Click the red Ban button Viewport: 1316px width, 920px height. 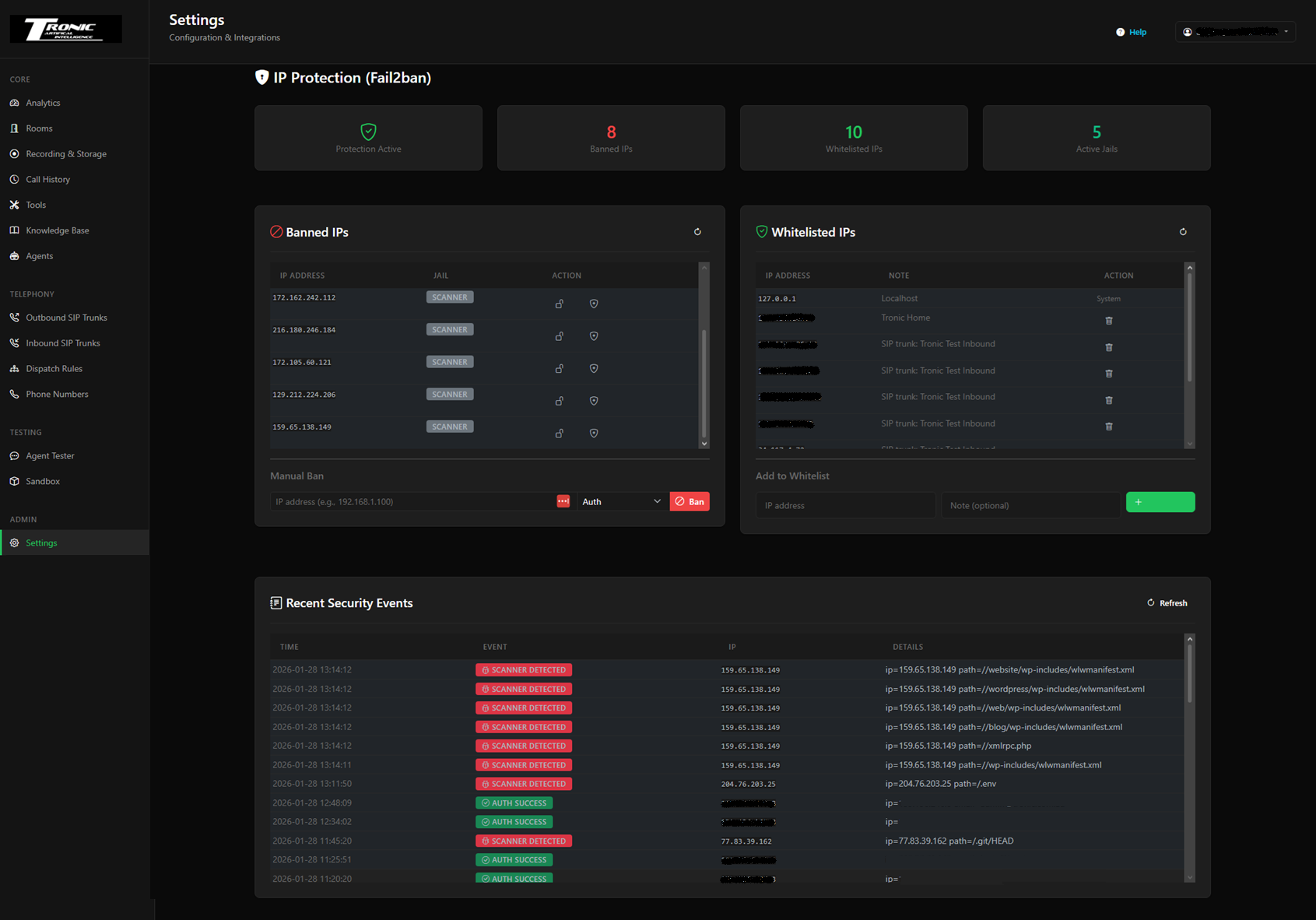690,501
